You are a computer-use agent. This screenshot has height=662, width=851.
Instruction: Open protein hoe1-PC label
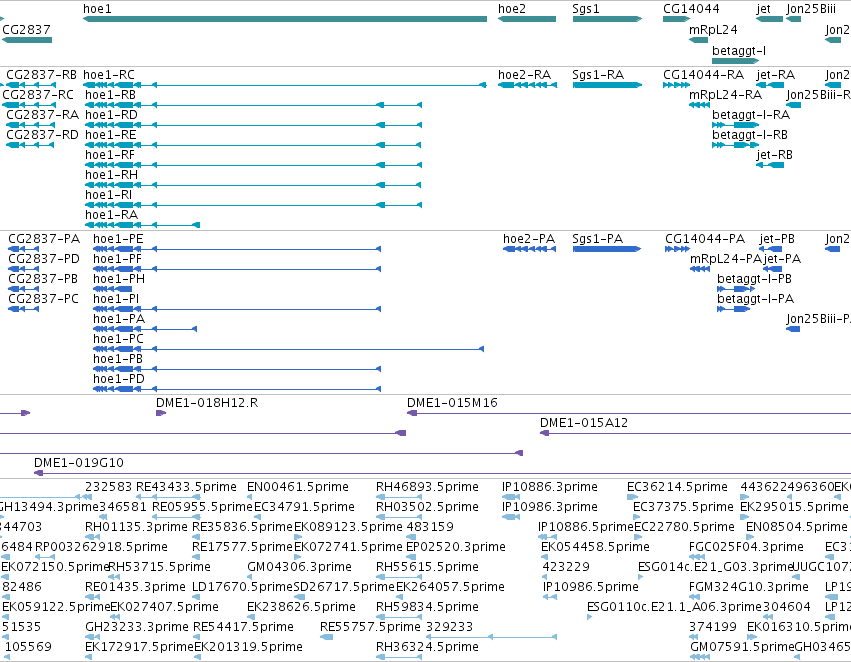tap(118, 340)
